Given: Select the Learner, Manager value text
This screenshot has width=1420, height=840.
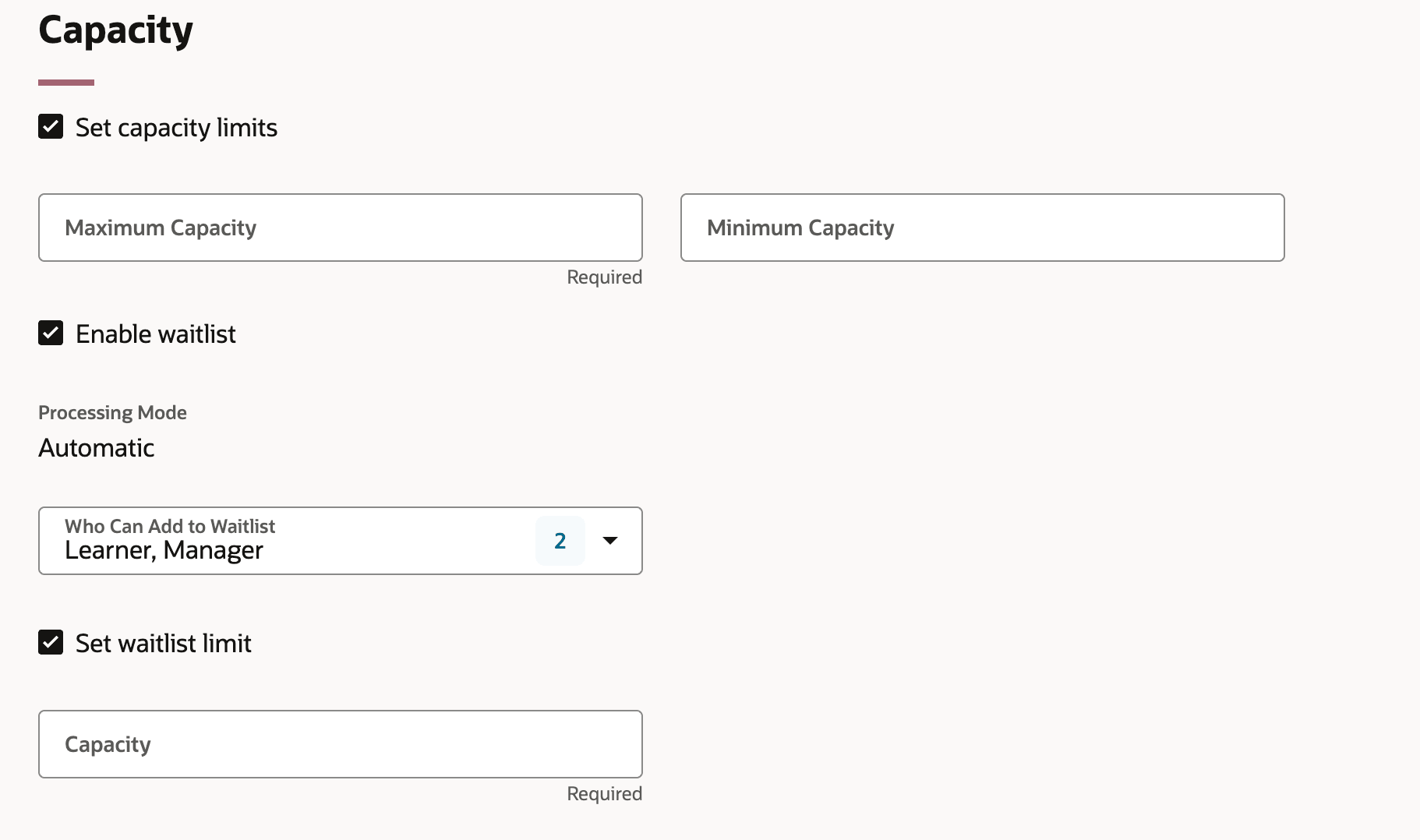Looking at the screenshot, I should (163, 550).
